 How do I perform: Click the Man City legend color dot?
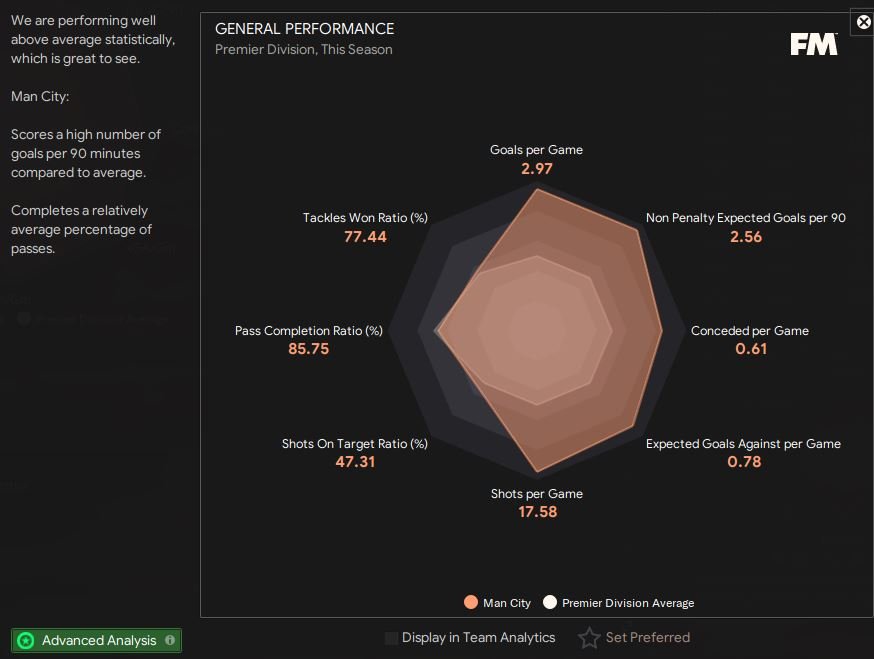[x=472, y=603]
